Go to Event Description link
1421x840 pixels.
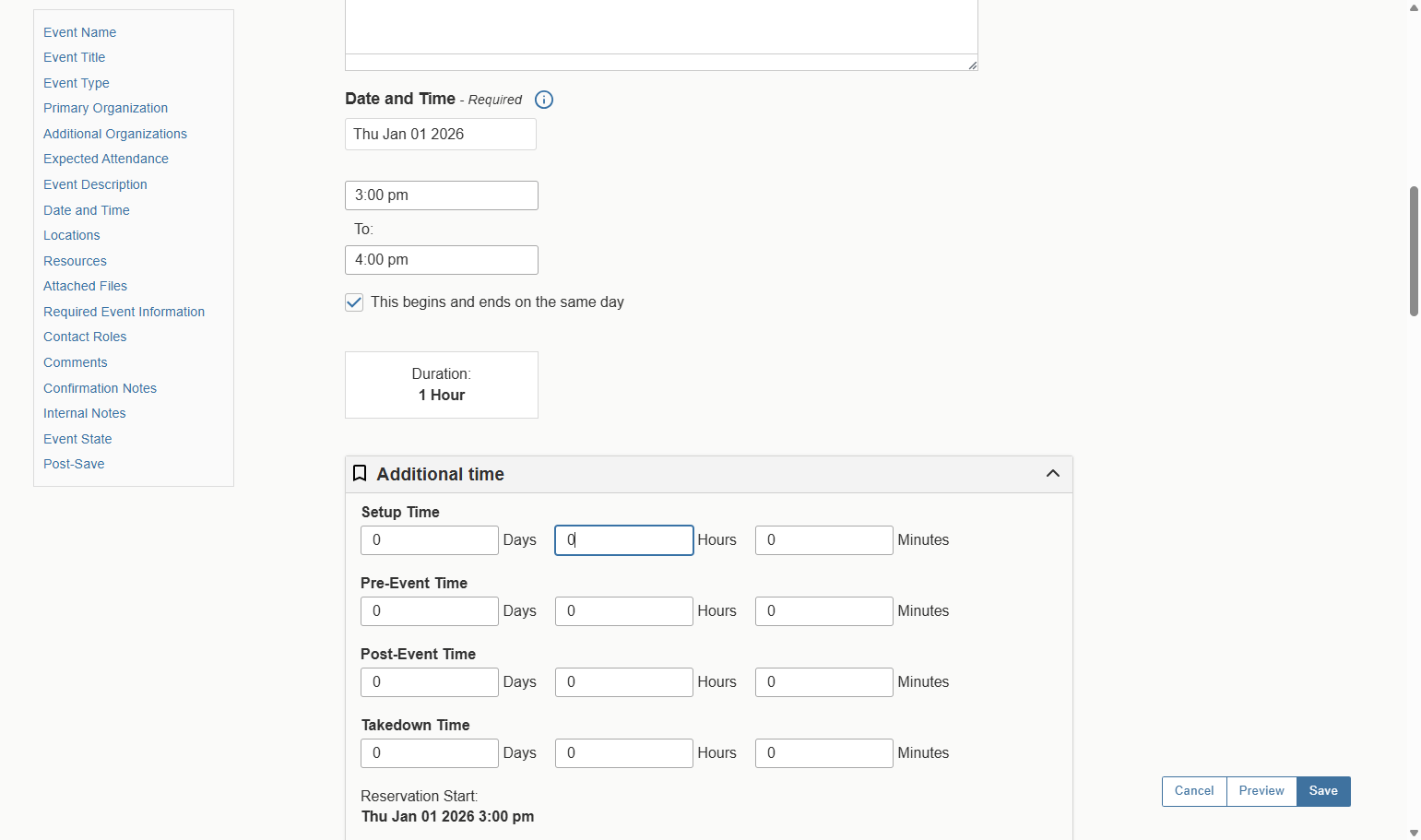95,184
